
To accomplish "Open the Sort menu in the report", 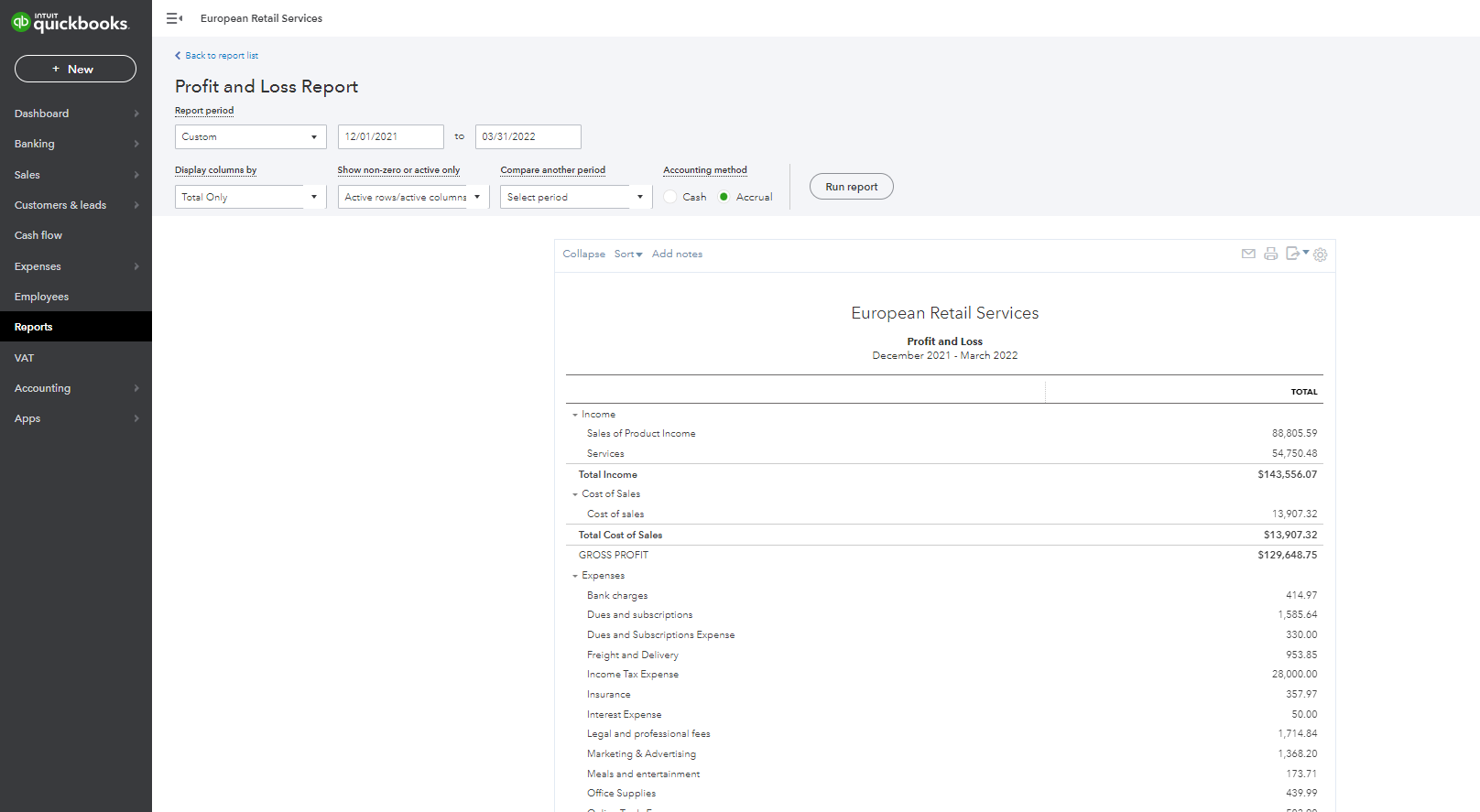I will coord(628,254).
